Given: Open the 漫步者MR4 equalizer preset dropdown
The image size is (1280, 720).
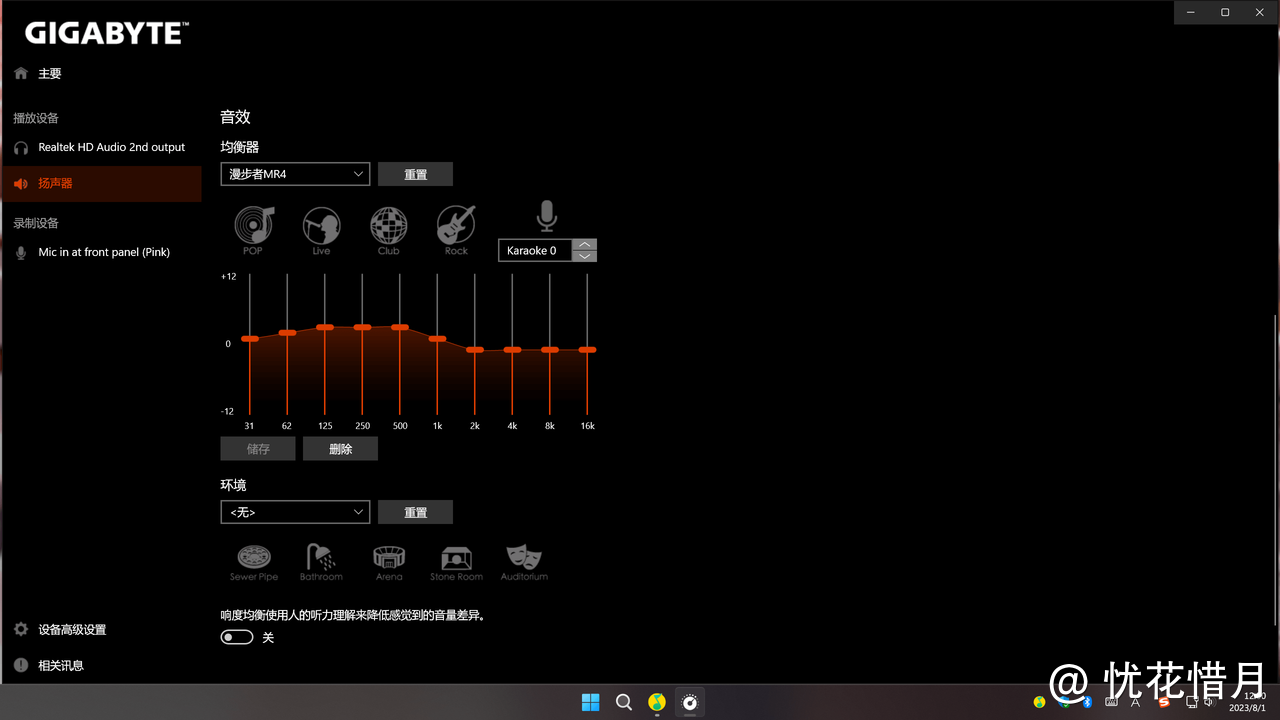Looking at the screenshot, I should 295,174.
